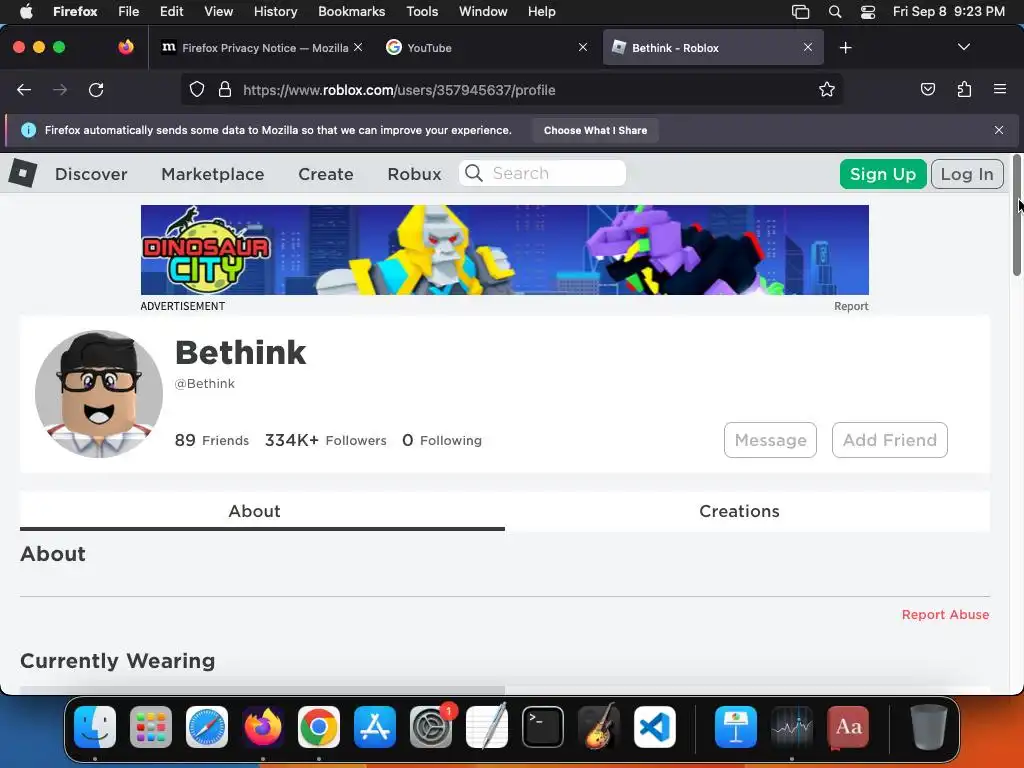Screen dimensions: 1024x768
Task: Click the Log In button
Action: [x=967, y=174]
